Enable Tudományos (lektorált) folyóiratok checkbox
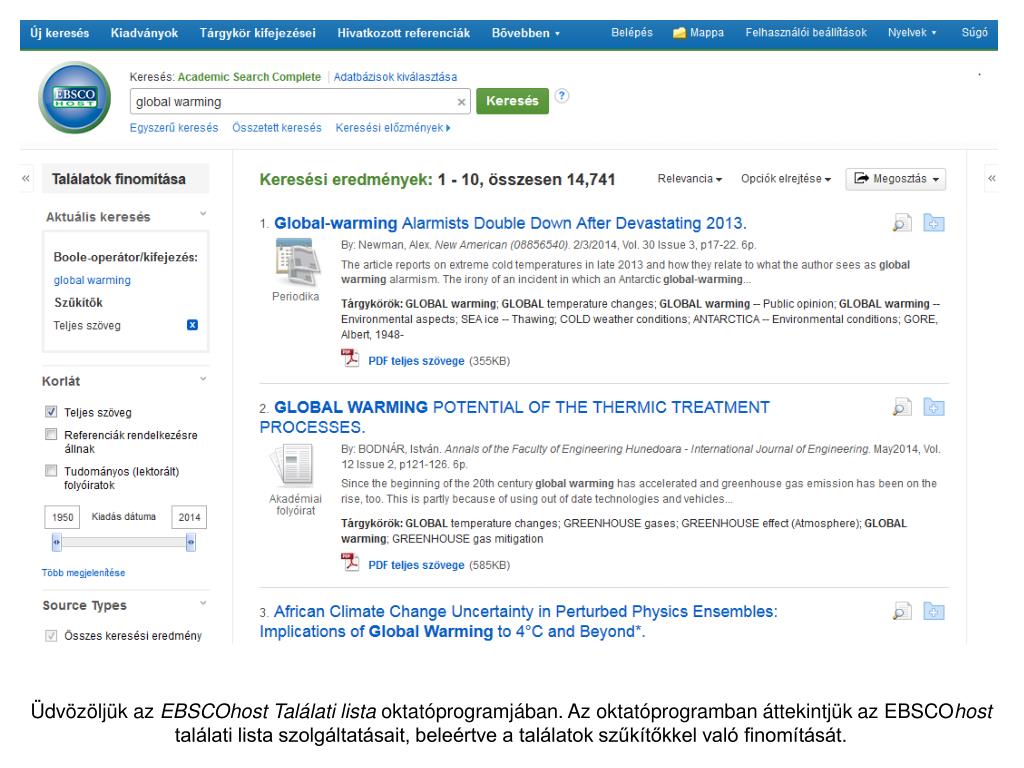 click(51, 470)
